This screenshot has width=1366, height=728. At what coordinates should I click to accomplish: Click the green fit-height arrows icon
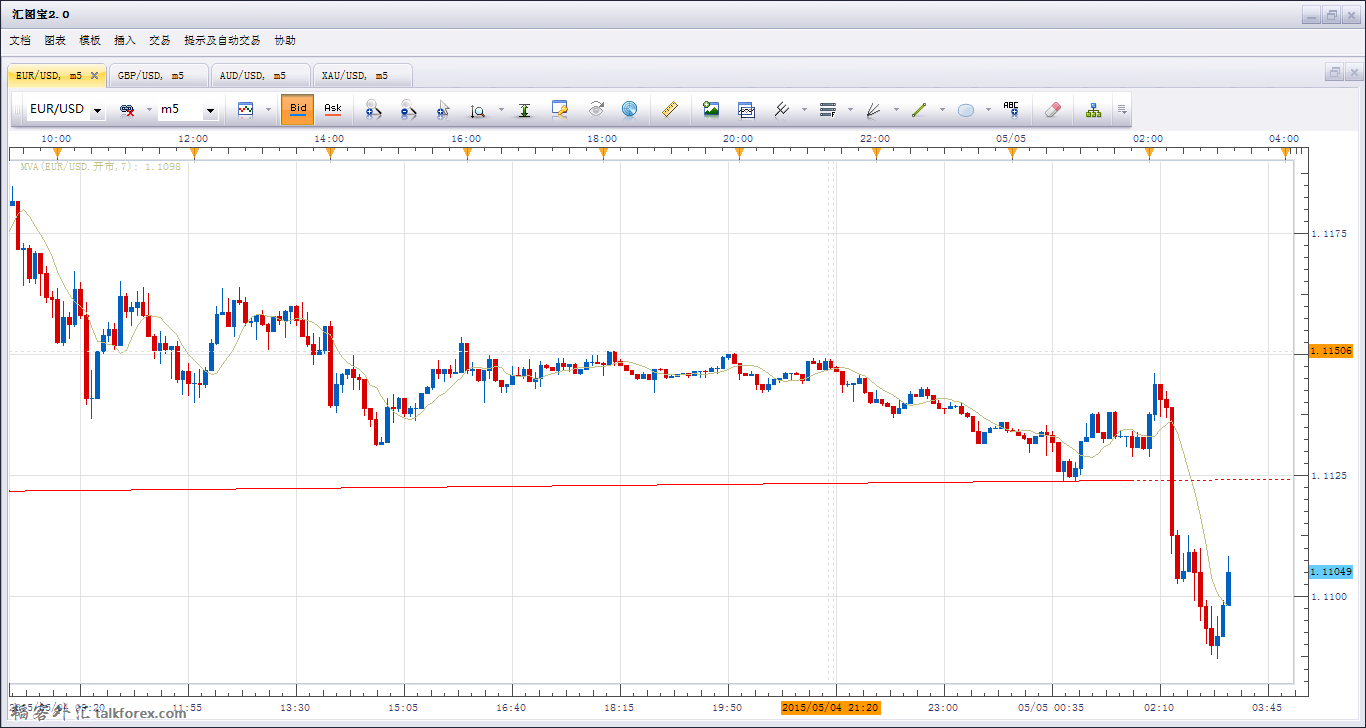[x=524, y=110]
